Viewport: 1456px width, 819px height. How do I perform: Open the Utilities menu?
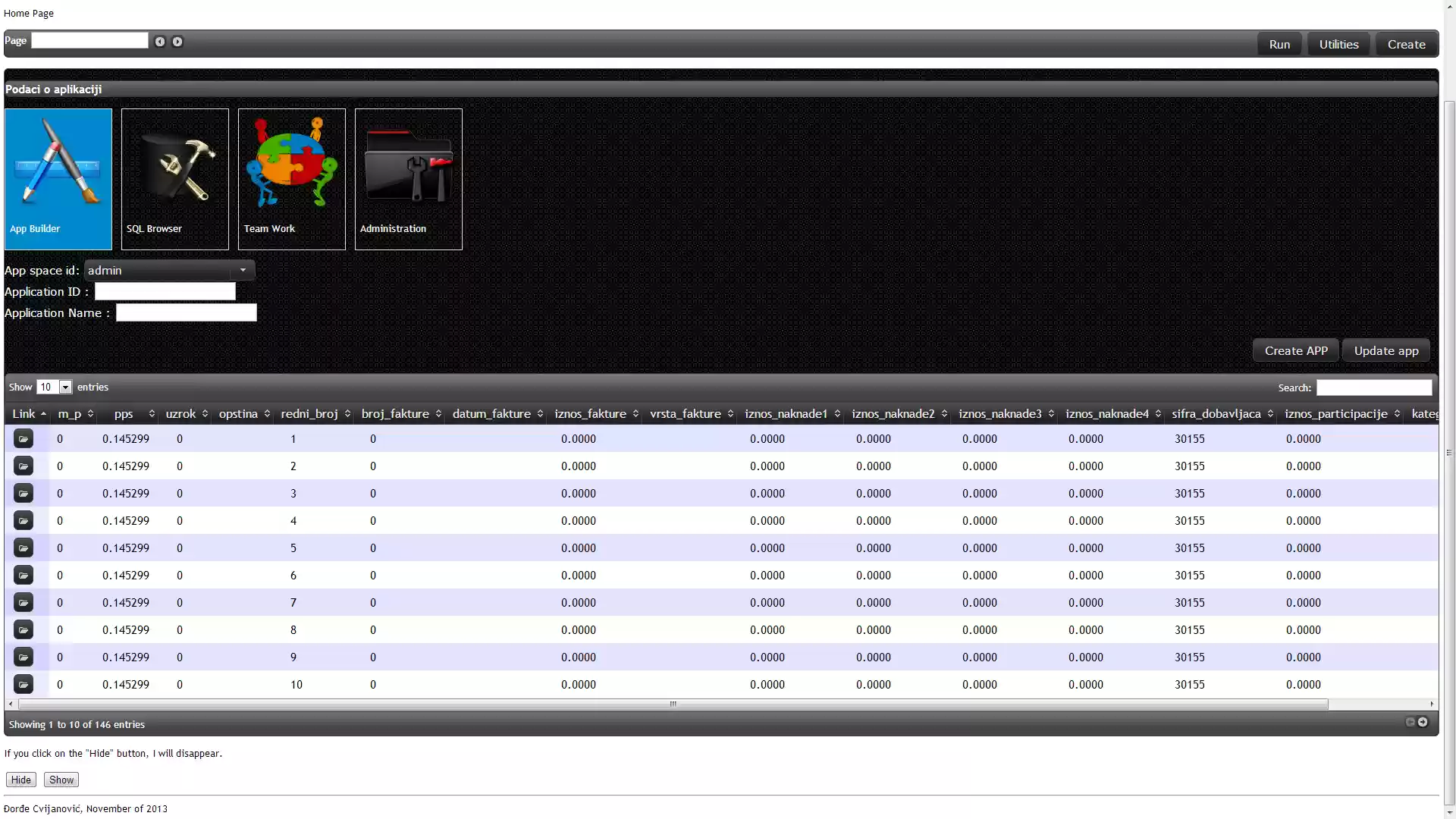click(1338, 44)
